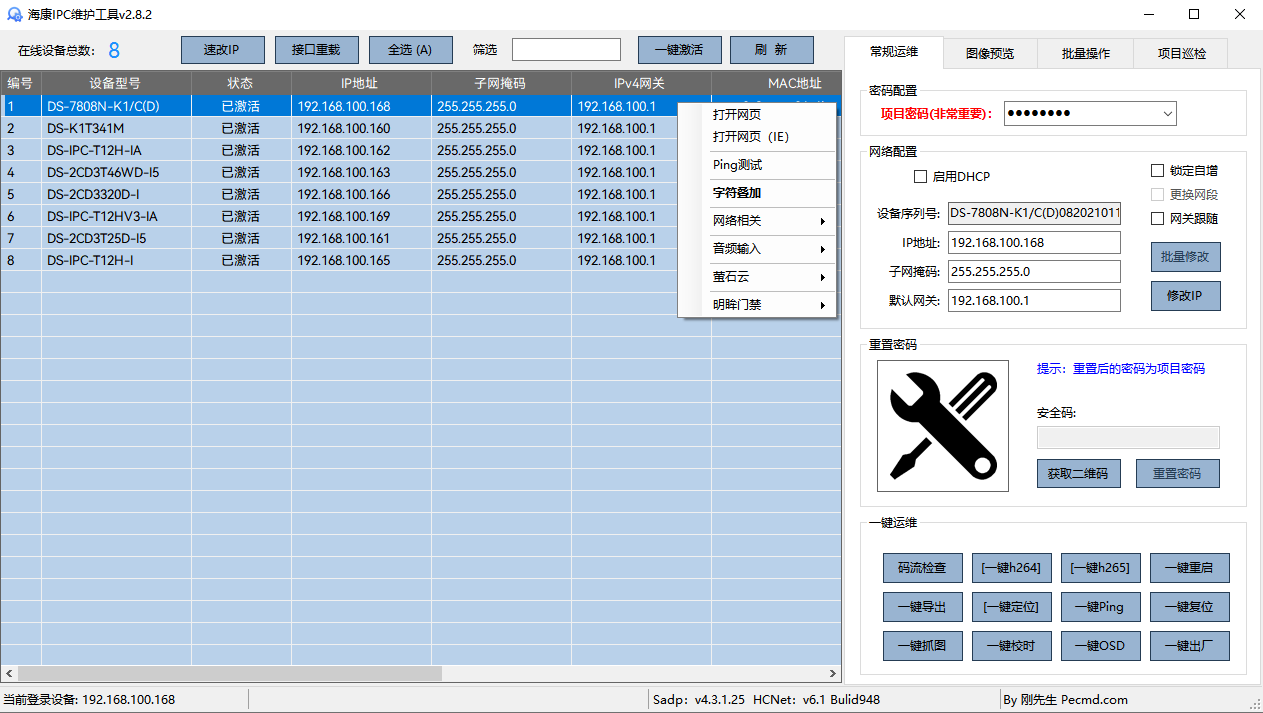Select 字符叠加 in context menu

(757, 193)
